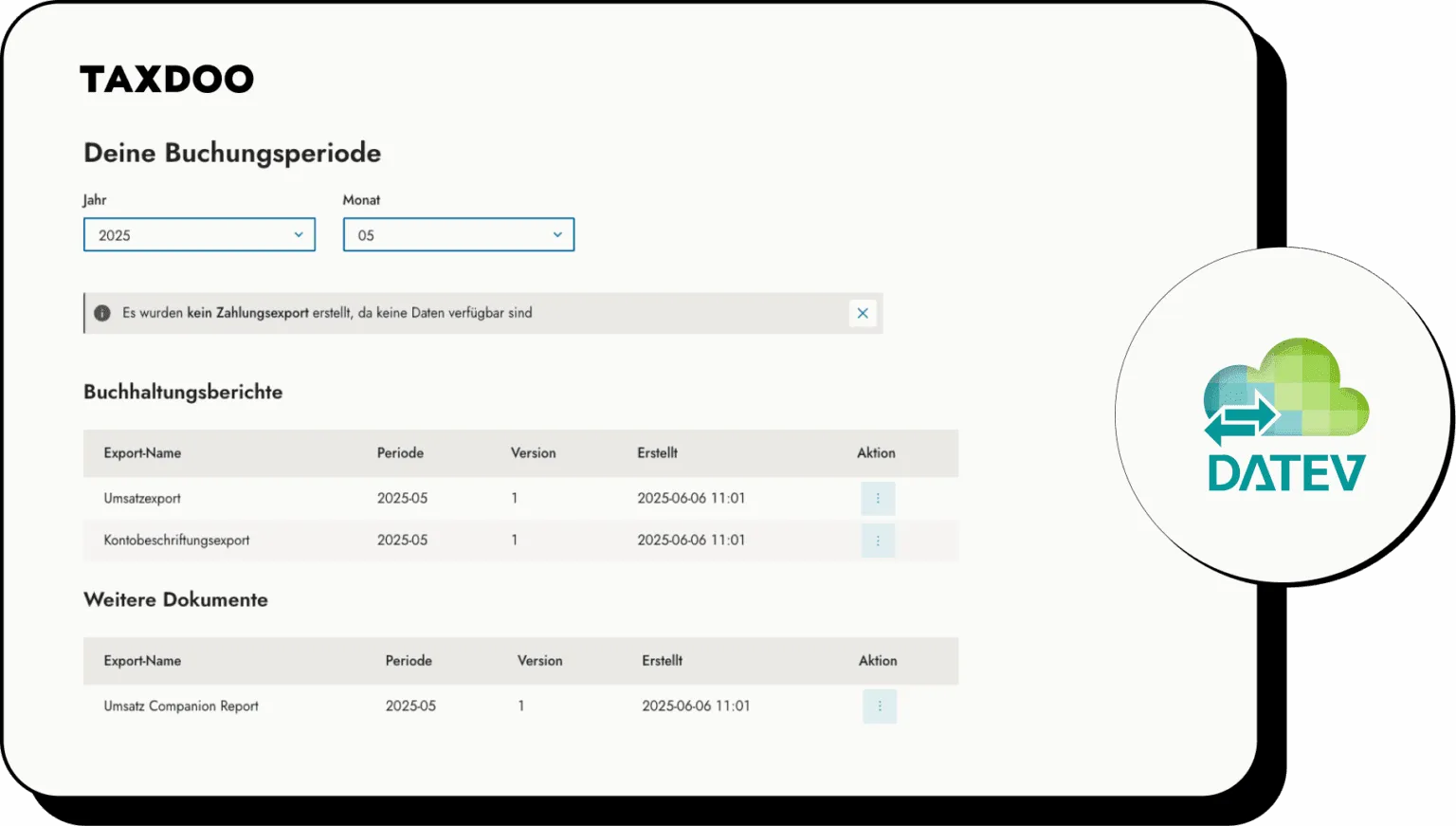Click Umsatz Companion Report created date
The height and width of the screenshot is (826, 1456).
(x=696, y=706)
